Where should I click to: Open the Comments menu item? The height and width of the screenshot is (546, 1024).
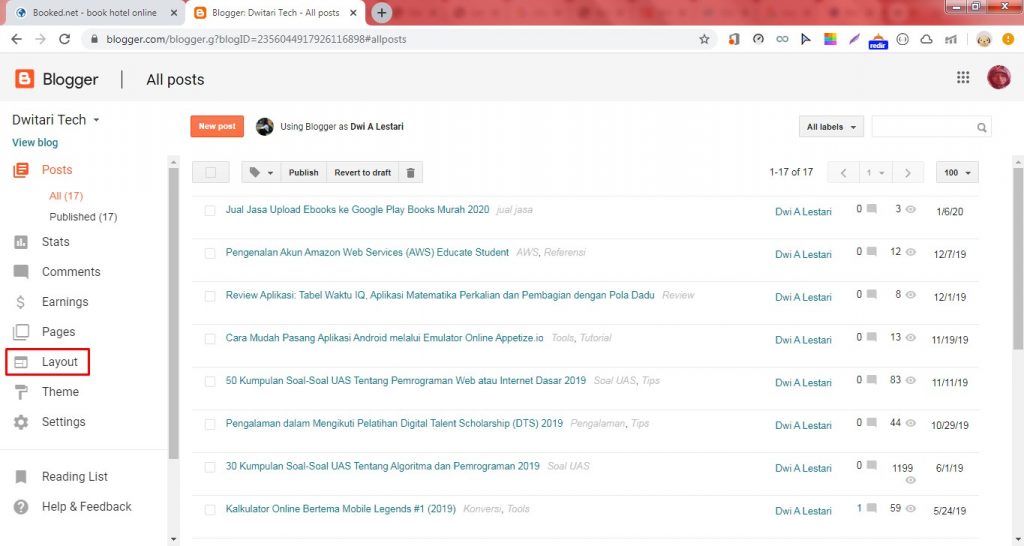point(71,272)
